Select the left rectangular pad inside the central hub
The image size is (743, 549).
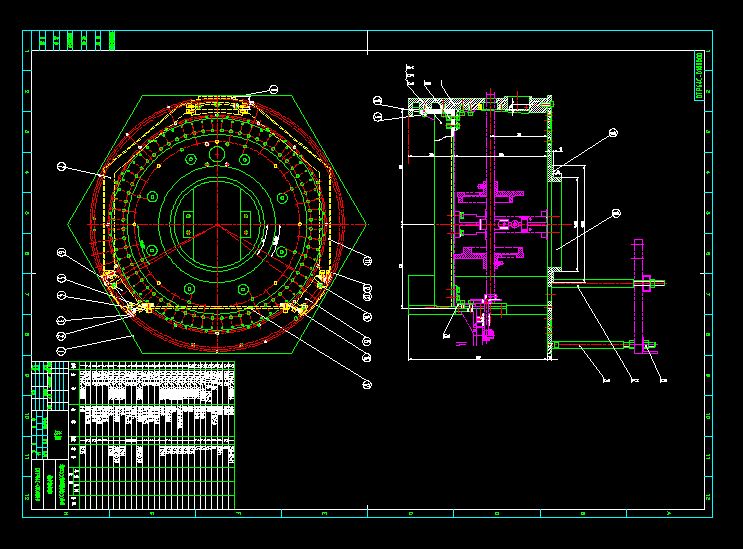pos(189,224)
